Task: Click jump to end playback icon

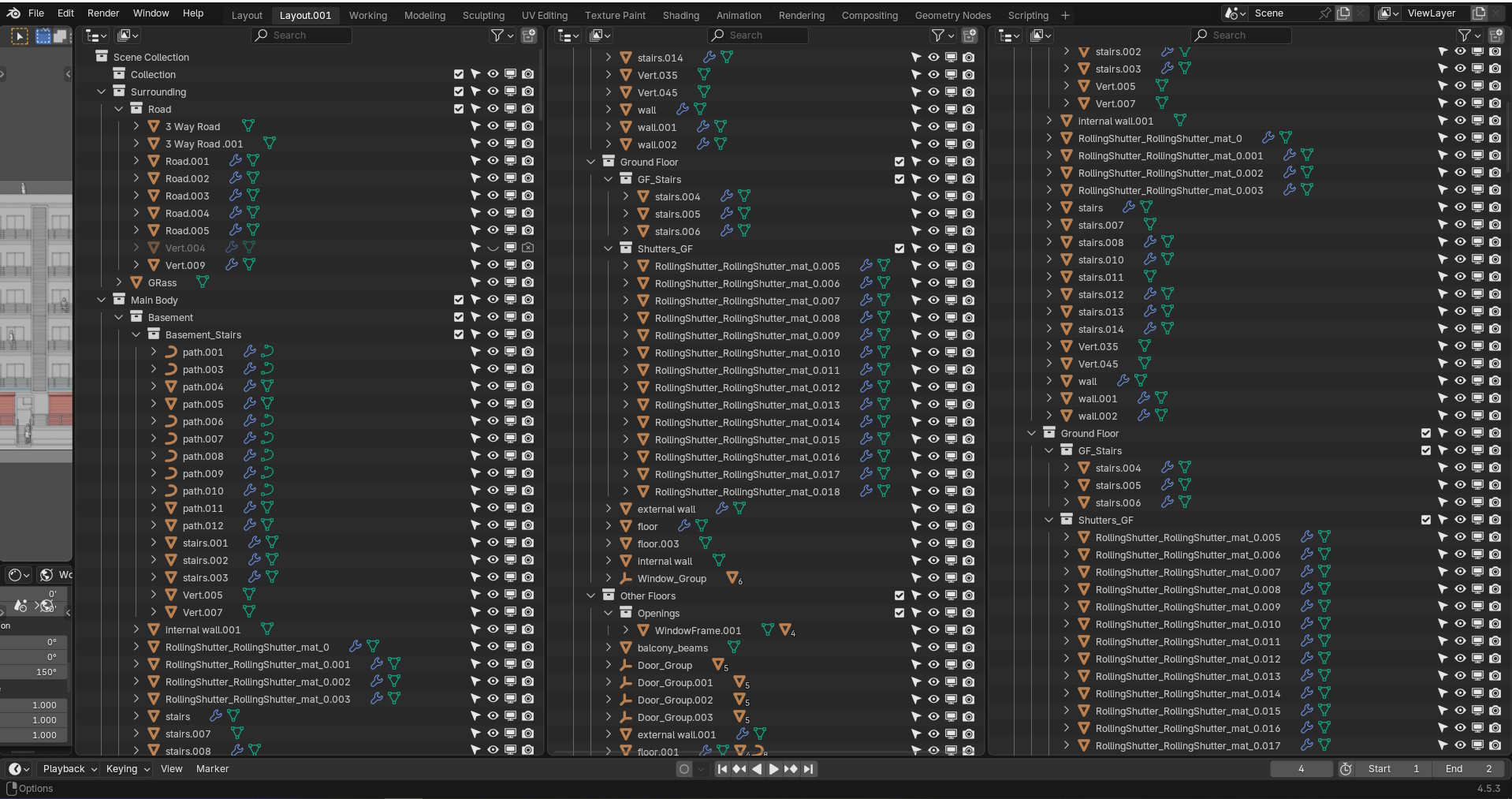Action: [x=809, y=769]
